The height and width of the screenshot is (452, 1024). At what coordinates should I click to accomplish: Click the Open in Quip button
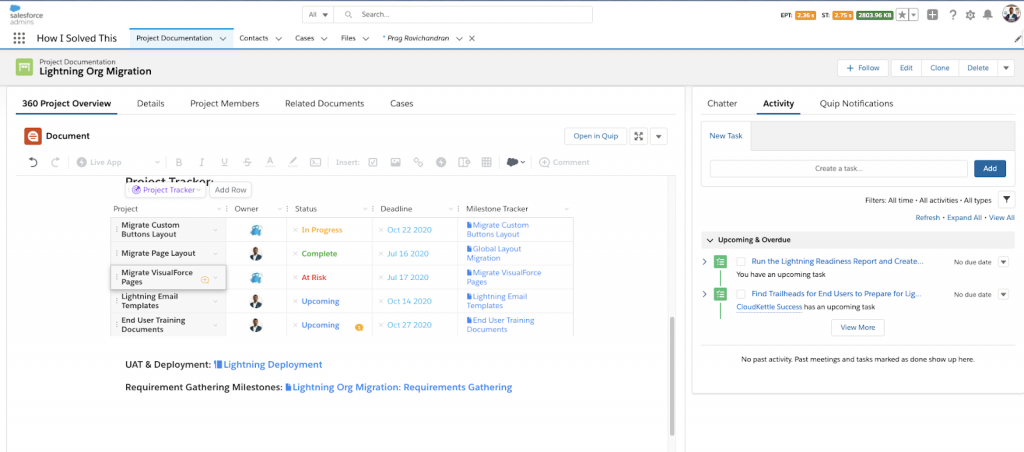(596, 136)
